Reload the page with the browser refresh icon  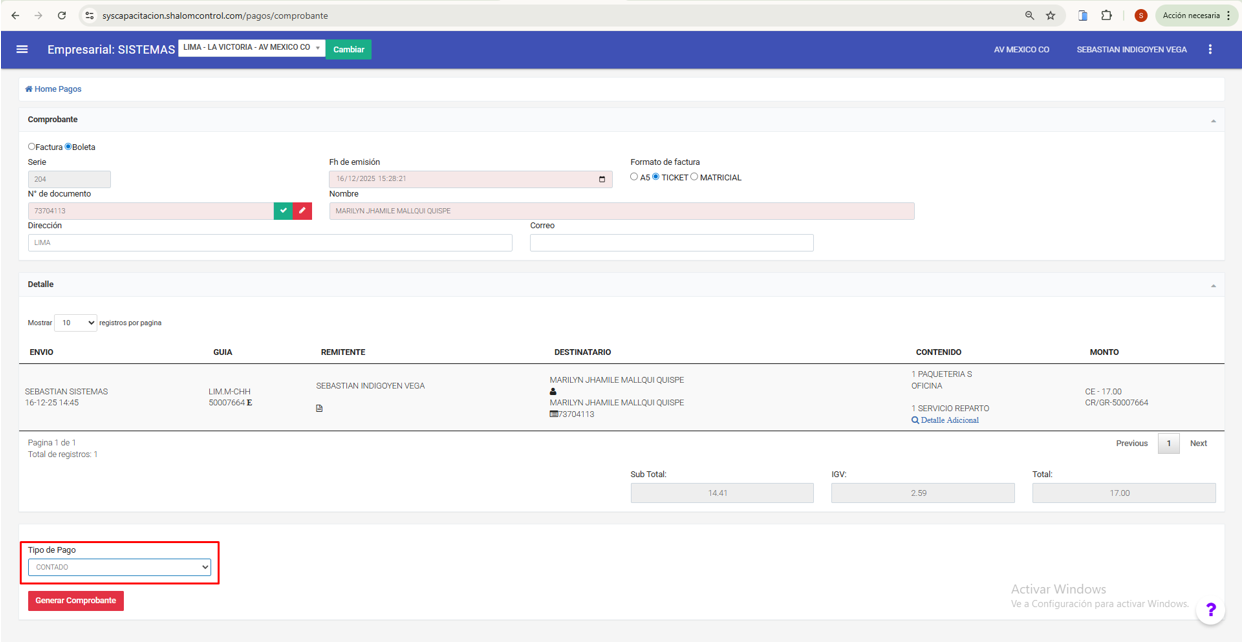point(62,16)
